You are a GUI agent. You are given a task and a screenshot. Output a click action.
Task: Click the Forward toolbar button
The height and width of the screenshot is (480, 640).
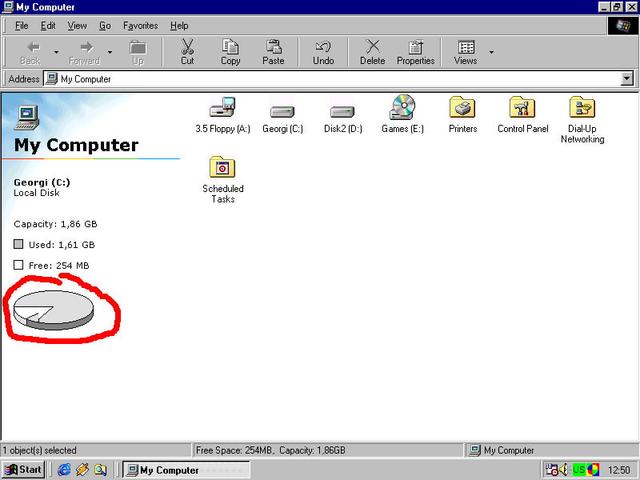(x=84, y=52)
